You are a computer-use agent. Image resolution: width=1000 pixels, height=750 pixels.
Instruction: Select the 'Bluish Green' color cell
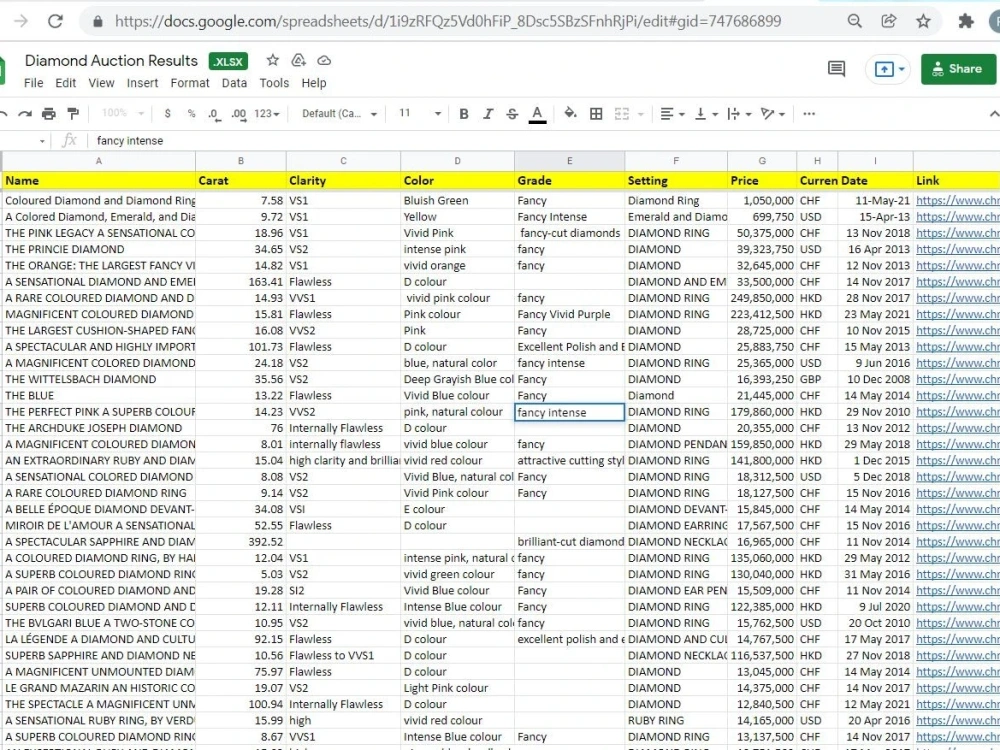coord(457,200)
